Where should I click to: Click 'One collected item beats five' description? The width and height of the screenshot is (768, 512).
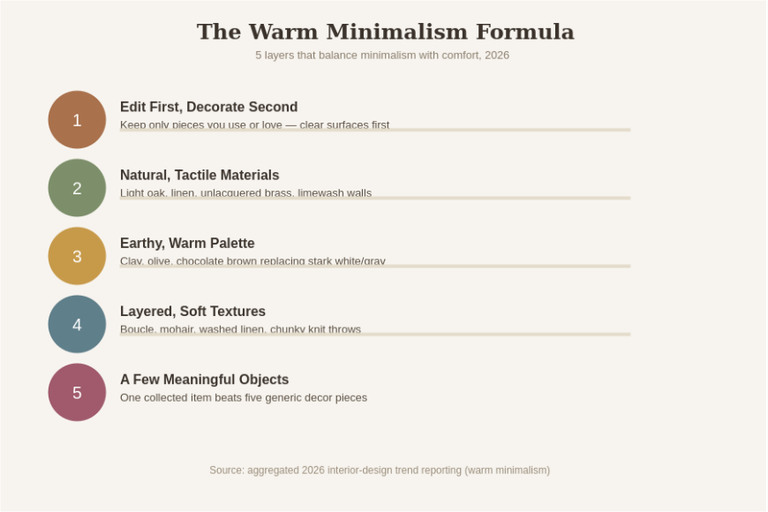click(243, 397)
